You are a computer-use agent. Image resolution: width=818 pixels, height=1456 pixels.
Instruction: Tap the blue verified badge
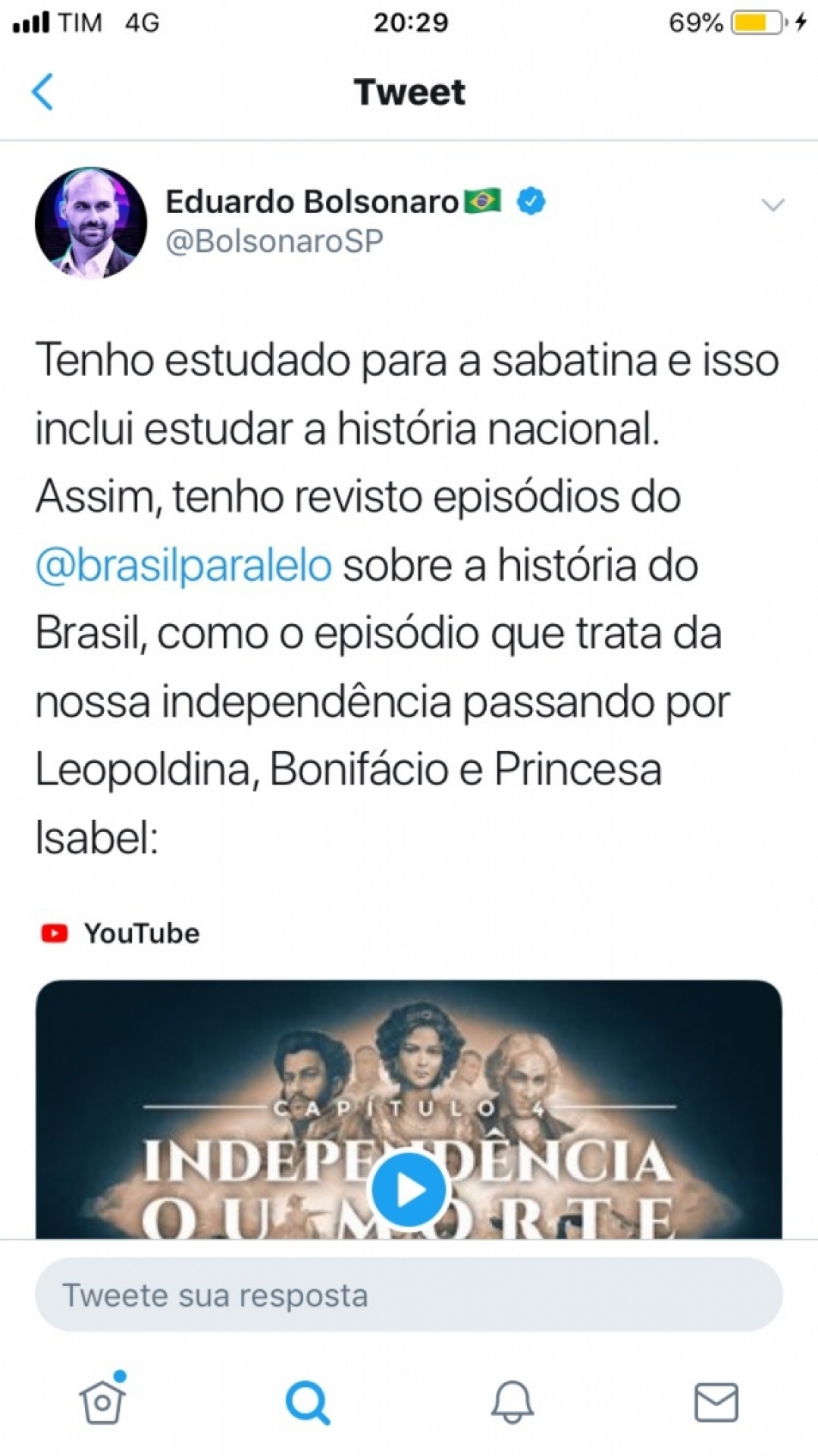click(x=531, y=202)
